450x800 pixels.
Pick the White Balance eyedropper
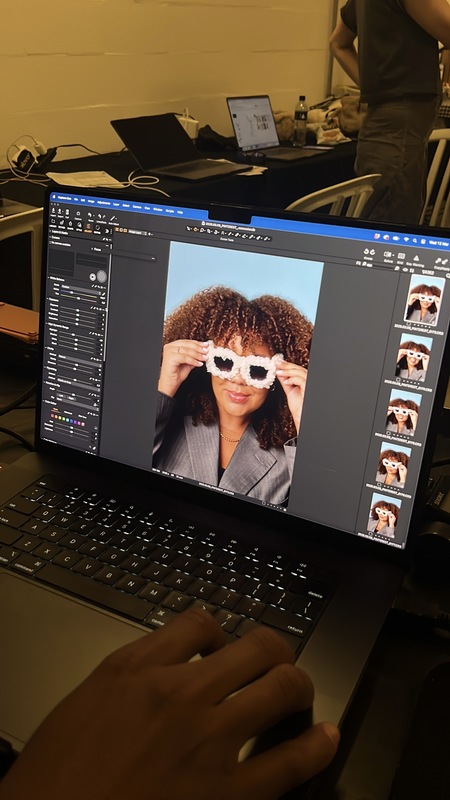[x=104, y=294]
